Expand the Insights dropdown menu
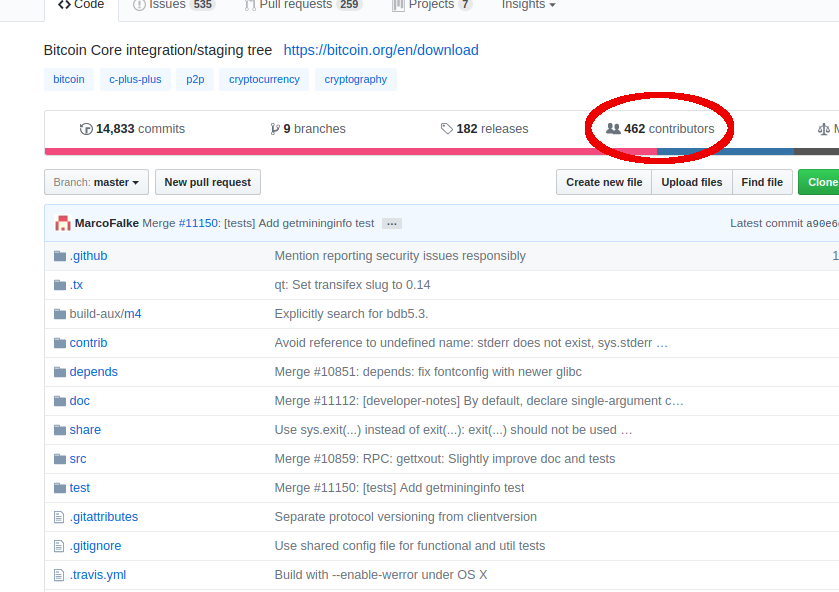Image resolution: width=839 pixels, height=592 pixels. tap(529, 5)
